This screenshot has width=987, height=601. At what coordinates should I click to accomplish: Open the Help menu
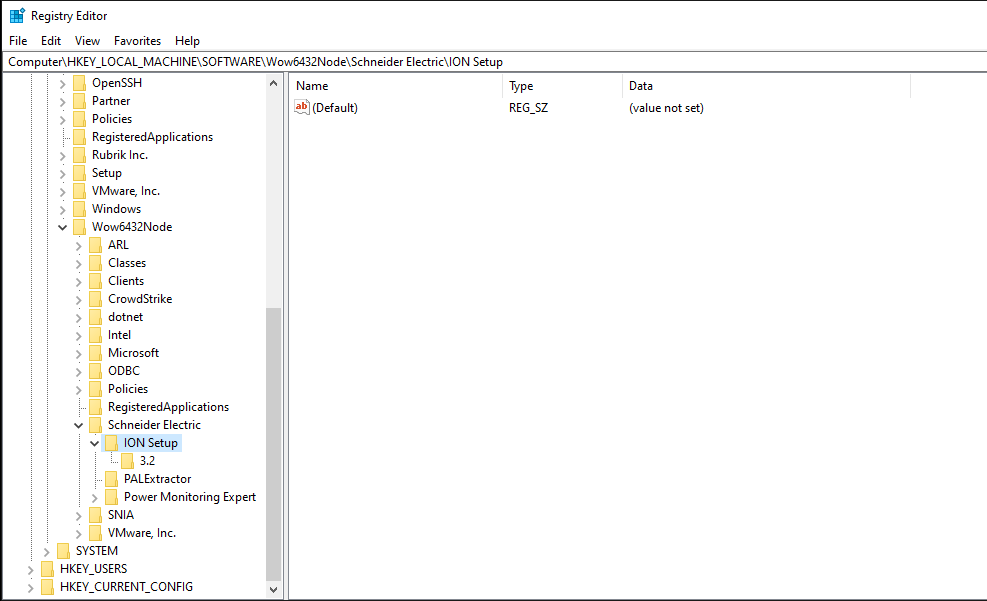tap(187, 41)
